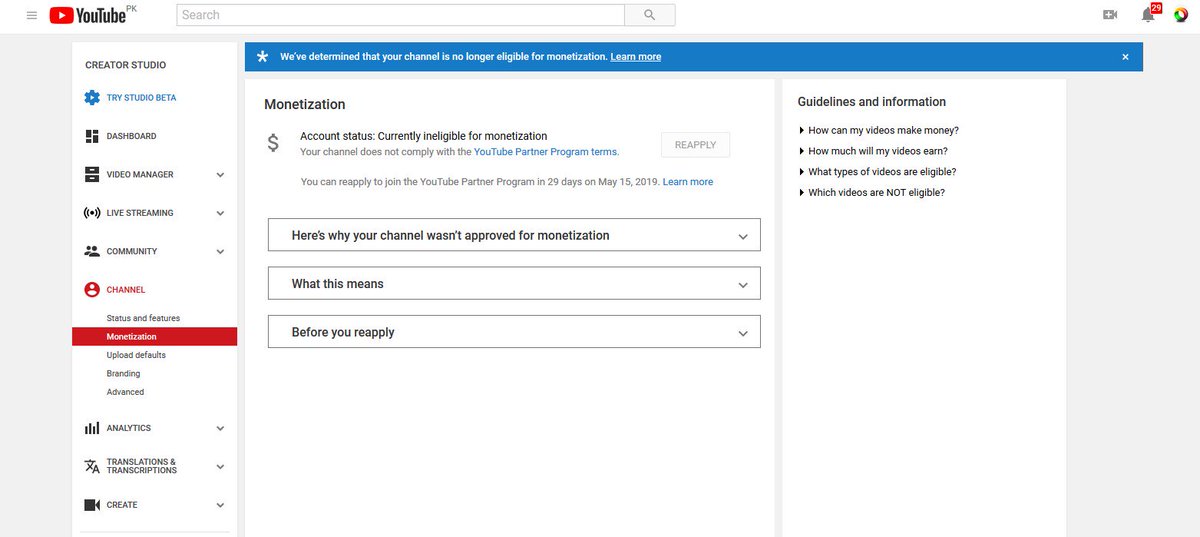
Task: Open the account avatar menu
Action: [x=1181, y=15]
